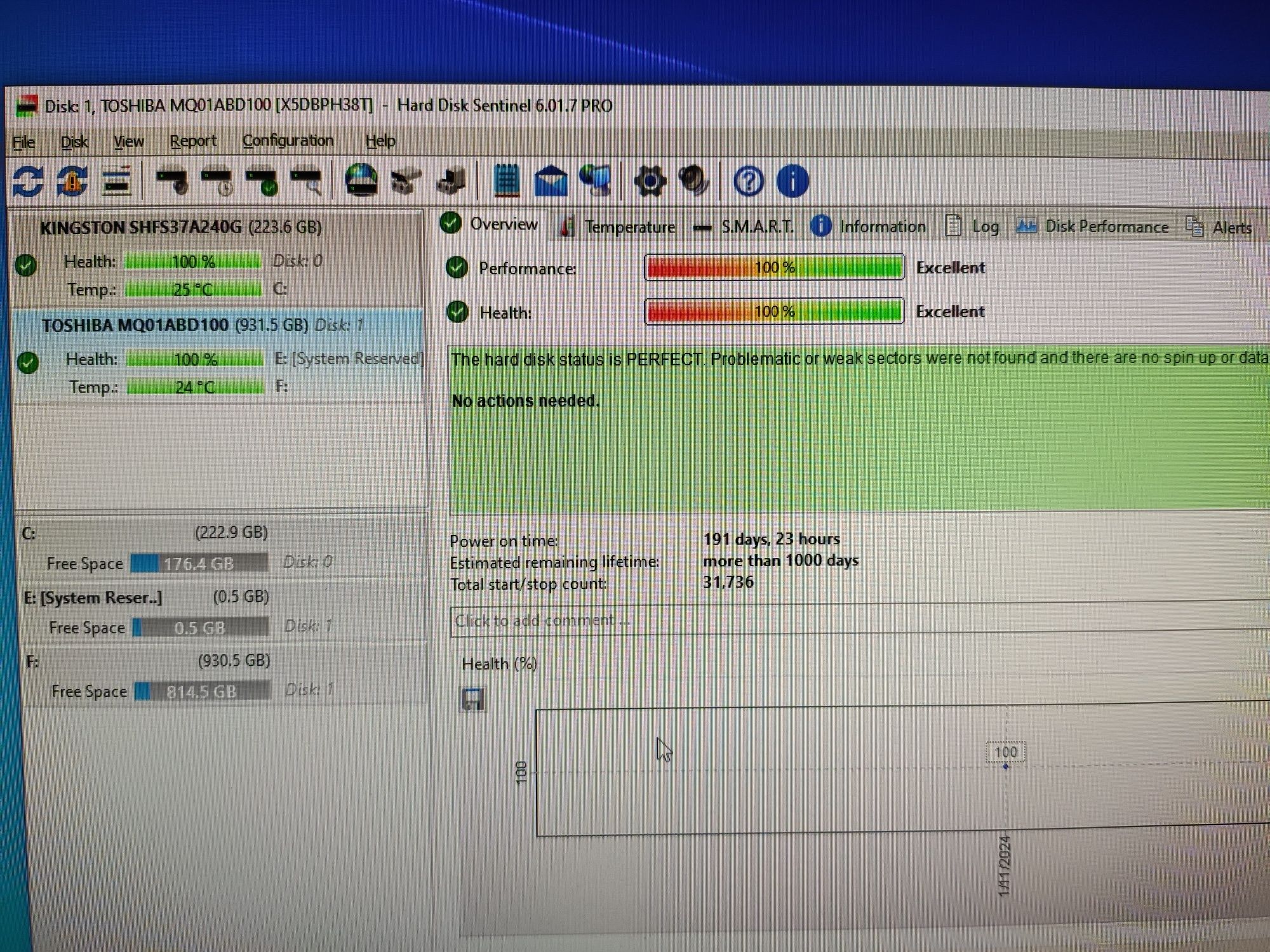
Task: Click the TOSHIBA Temp. 24 °C bar
Action: [x=195, y=387]
